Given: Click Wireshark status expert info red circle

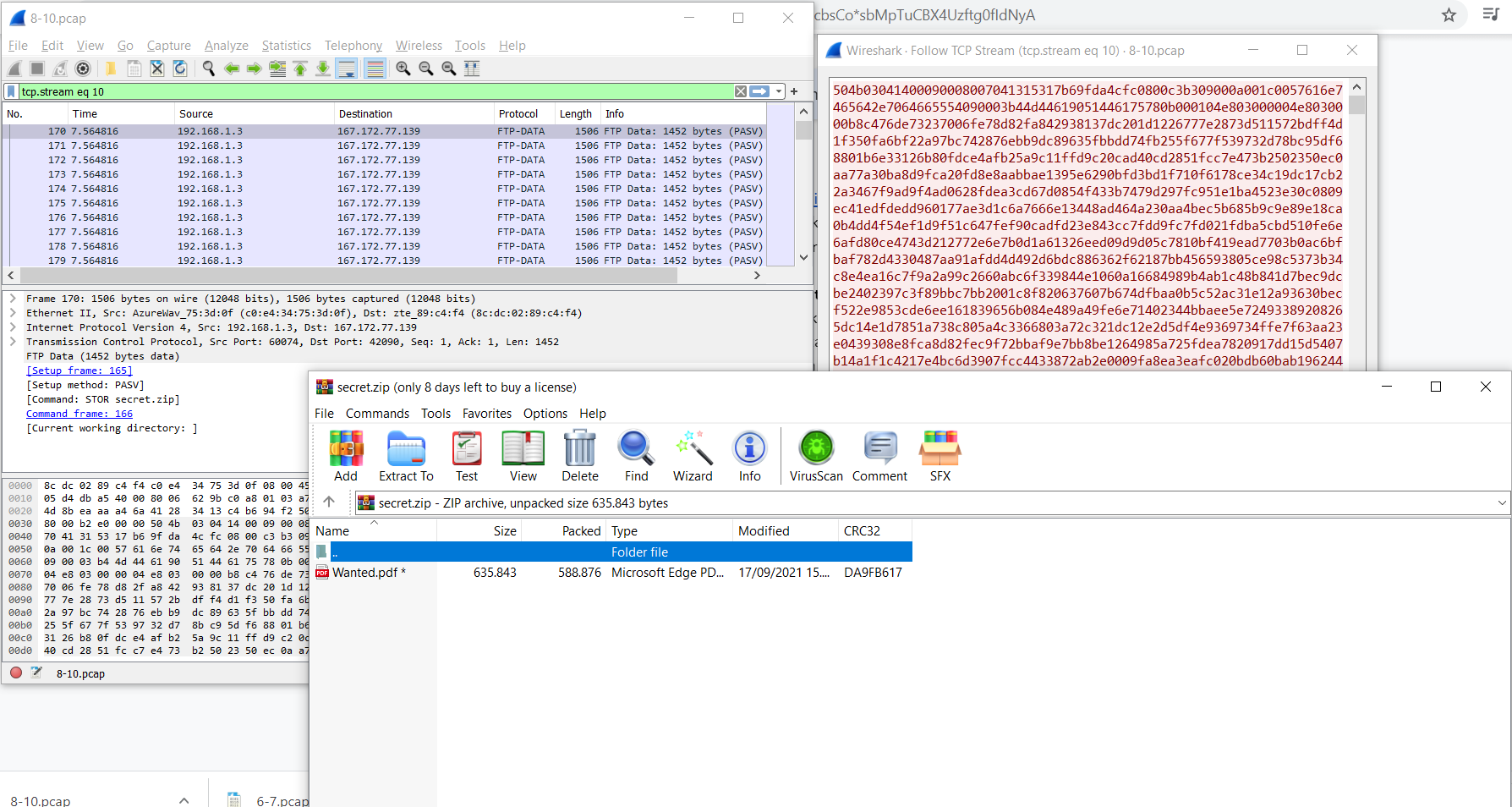Looking at the screenshot, I should click(16, 673).
